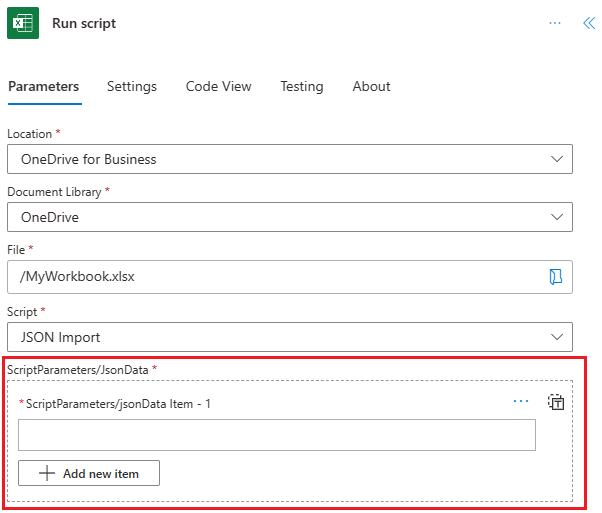Click the Excel icon beside Run script
Screen dimensions: 602x513
(23, 23)
